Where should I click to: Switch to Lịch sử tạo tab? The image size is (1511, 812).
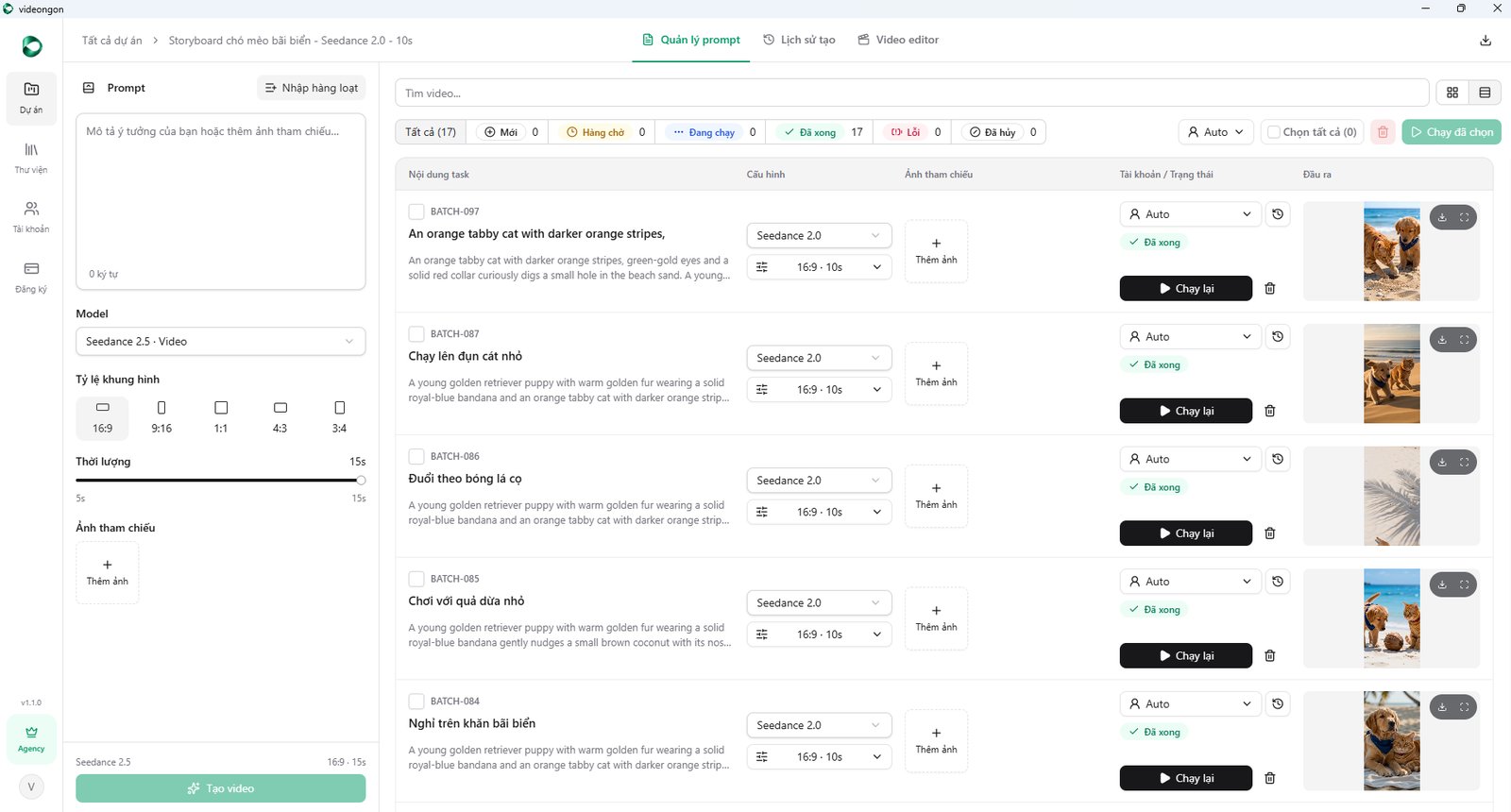(x=799, y=40)
